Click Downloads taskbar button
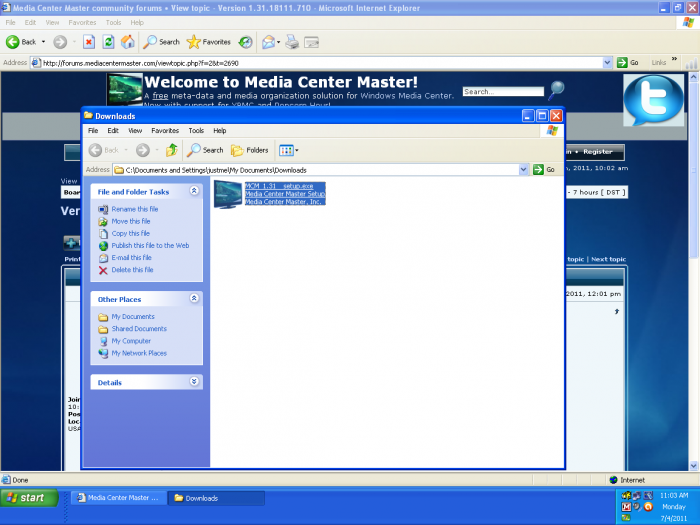This screenshot has width=700, height=525. tap(216, 498)
